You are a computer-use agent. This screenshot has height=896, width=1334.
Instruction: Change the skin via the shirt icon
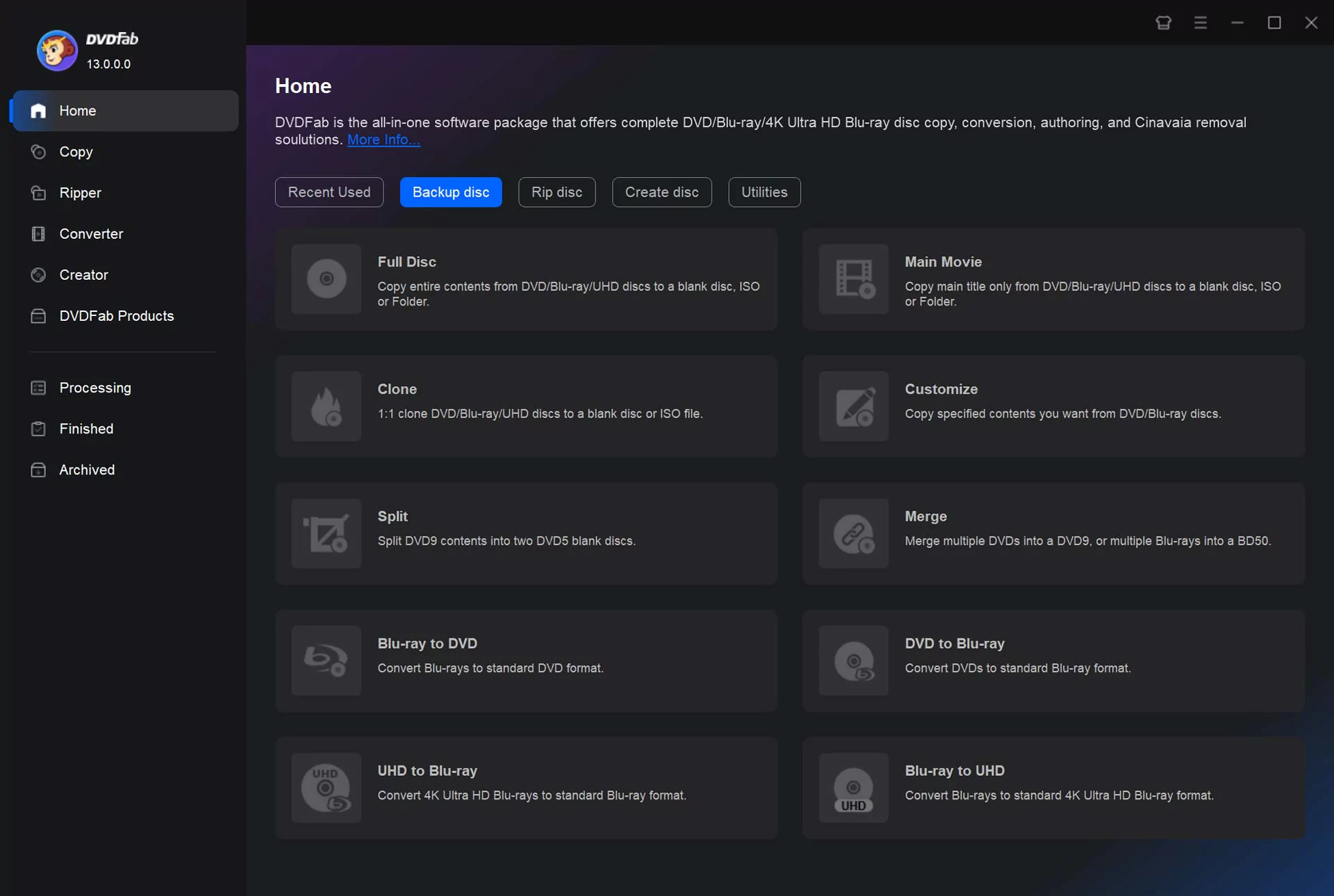1163,22
